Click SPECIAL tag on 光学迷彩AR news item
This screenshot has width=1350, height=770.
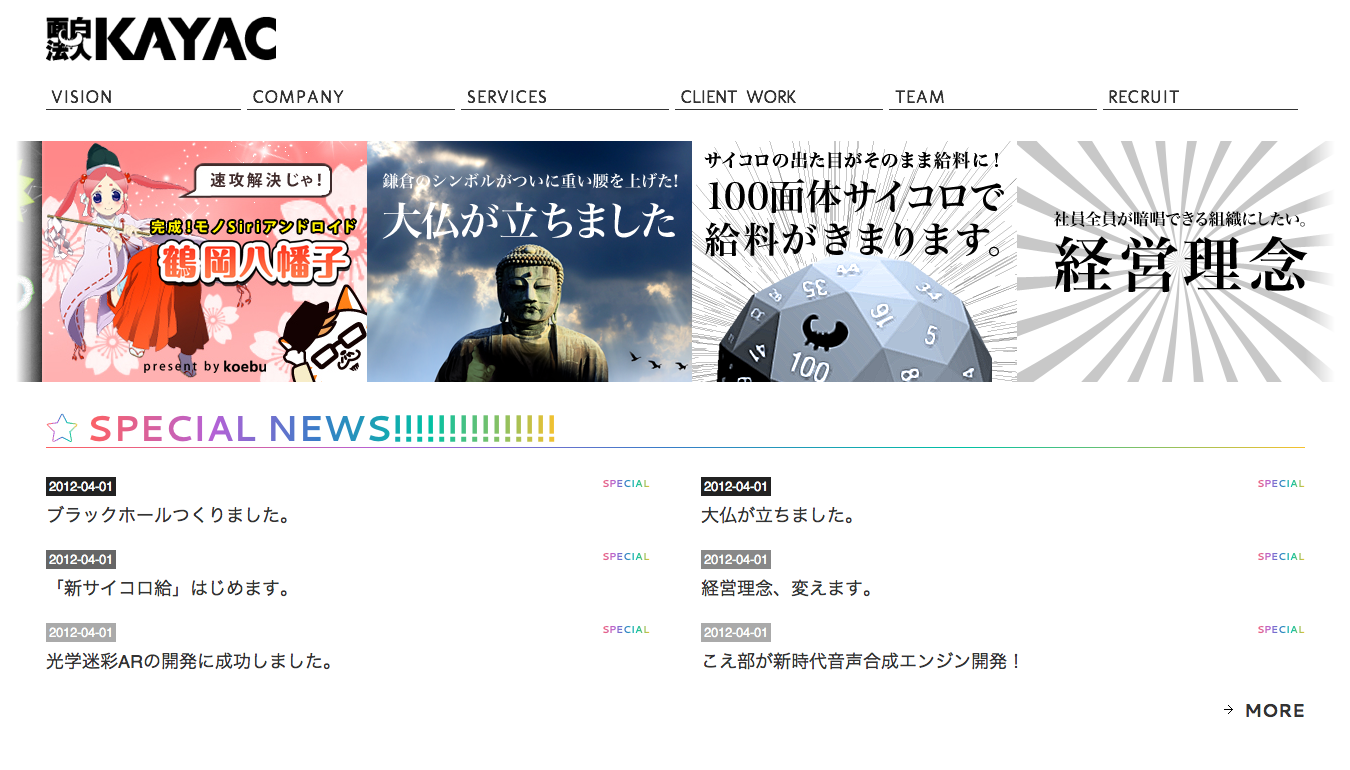coord(626,630)
